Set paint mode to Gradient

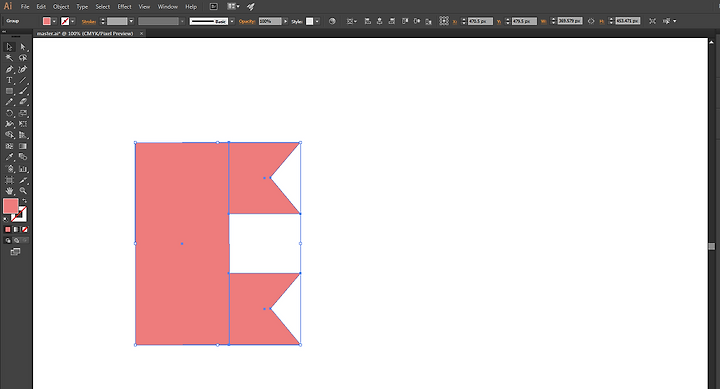pyautogui.click(x=16, y=229)
